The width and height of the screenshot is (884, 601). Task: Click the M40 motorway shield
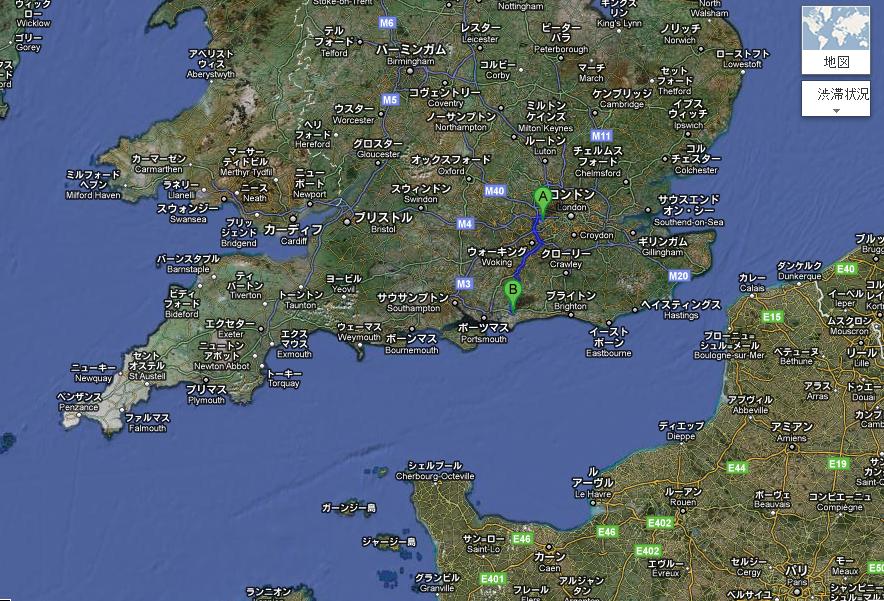pyautogui.click(x=494, y=191)
